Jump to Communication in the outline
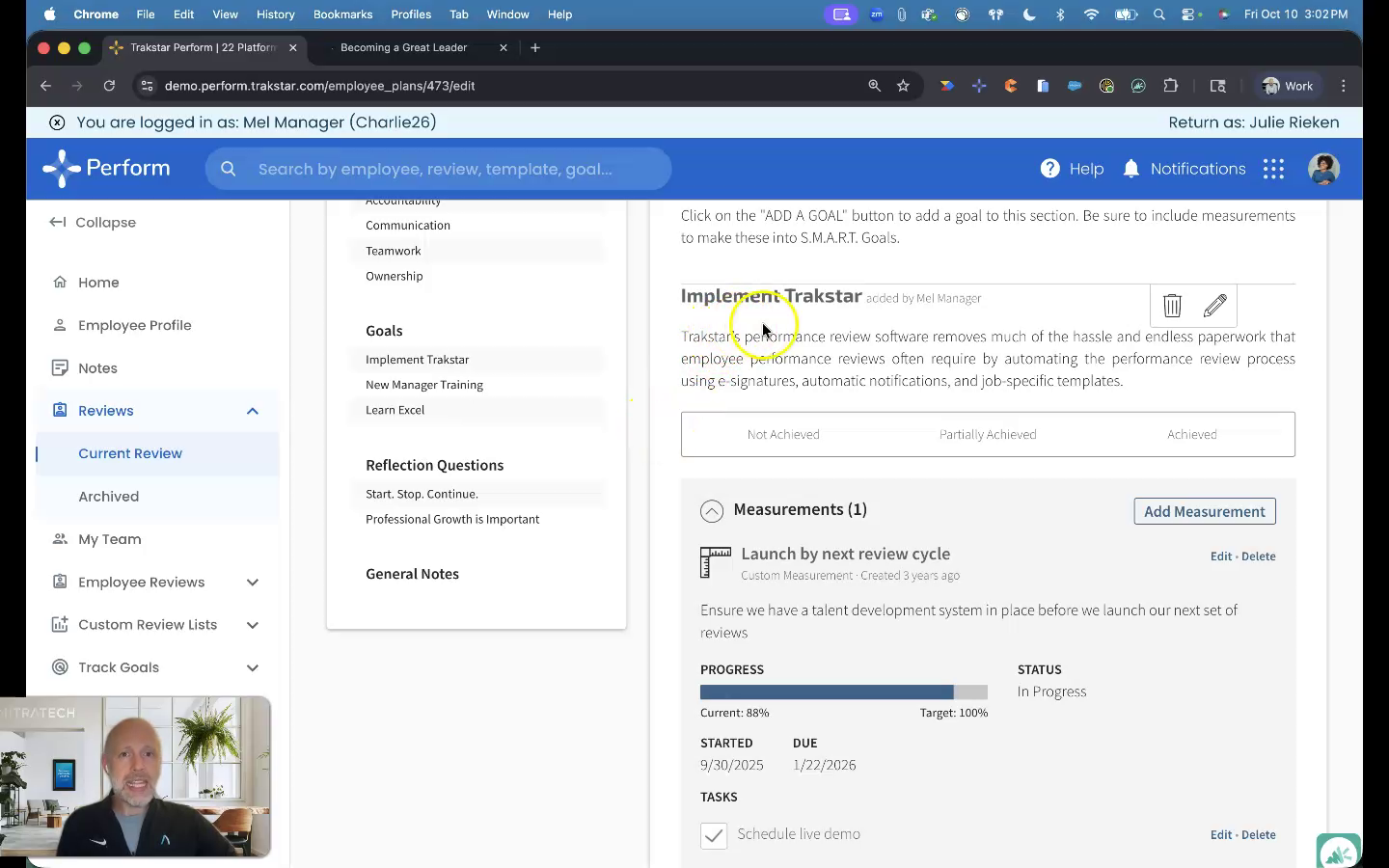1389x868 pixels. (x=408, y=226)
